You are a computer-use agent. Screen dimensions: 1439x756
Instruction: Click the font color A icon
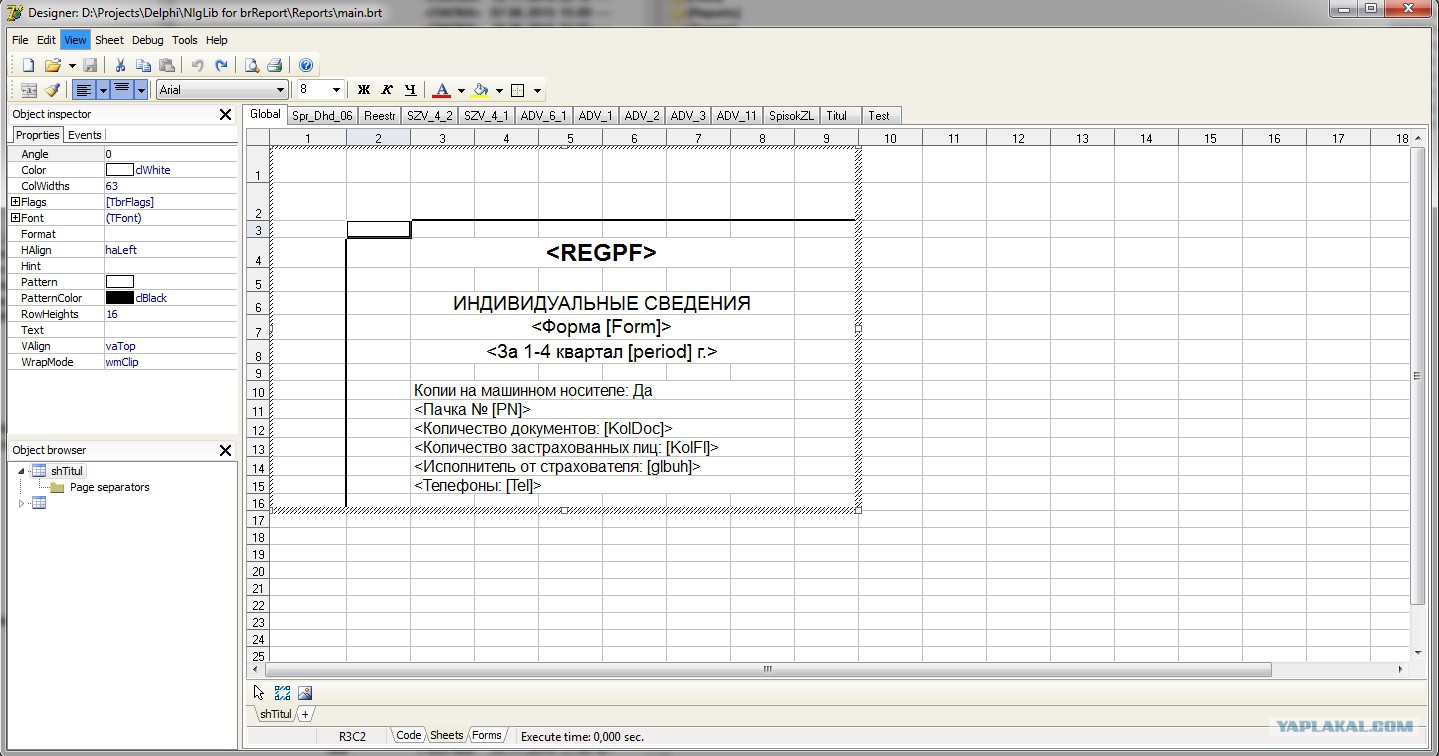click(441, 90)
